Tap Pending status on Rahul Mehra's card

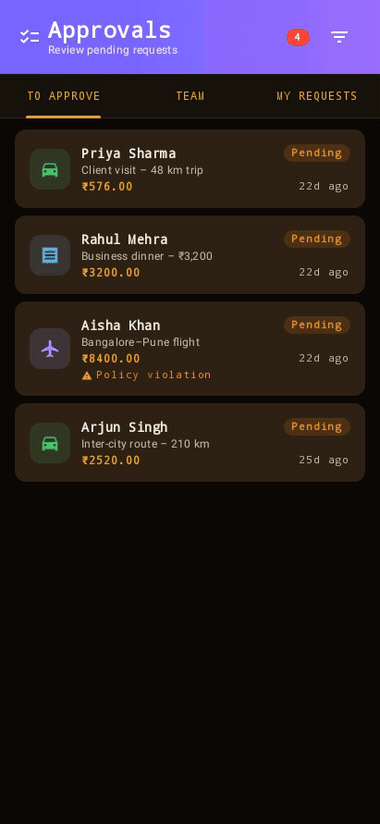317,239
